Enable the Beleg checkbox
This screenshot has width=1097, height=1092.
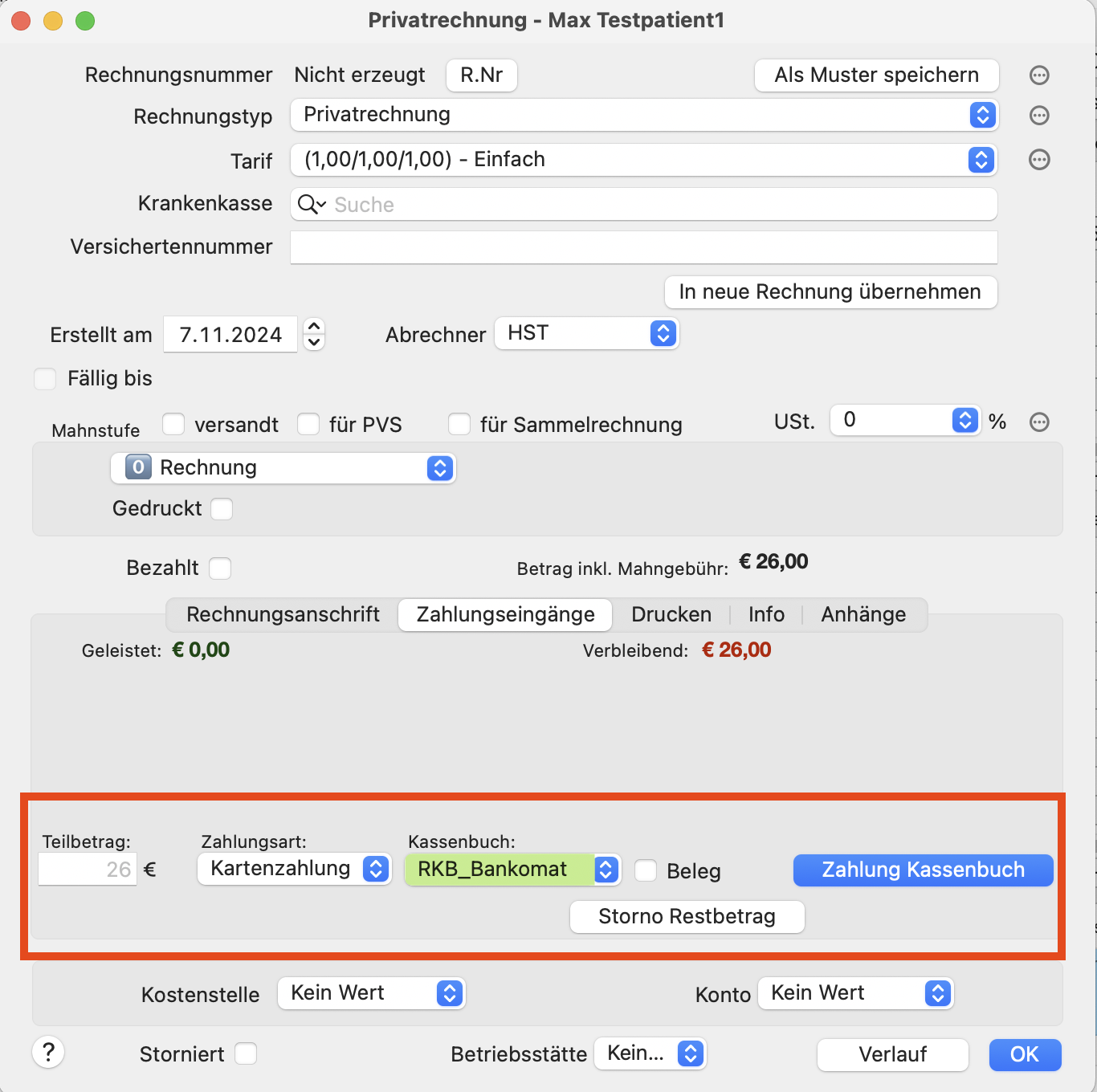click(x=646, y=871)
